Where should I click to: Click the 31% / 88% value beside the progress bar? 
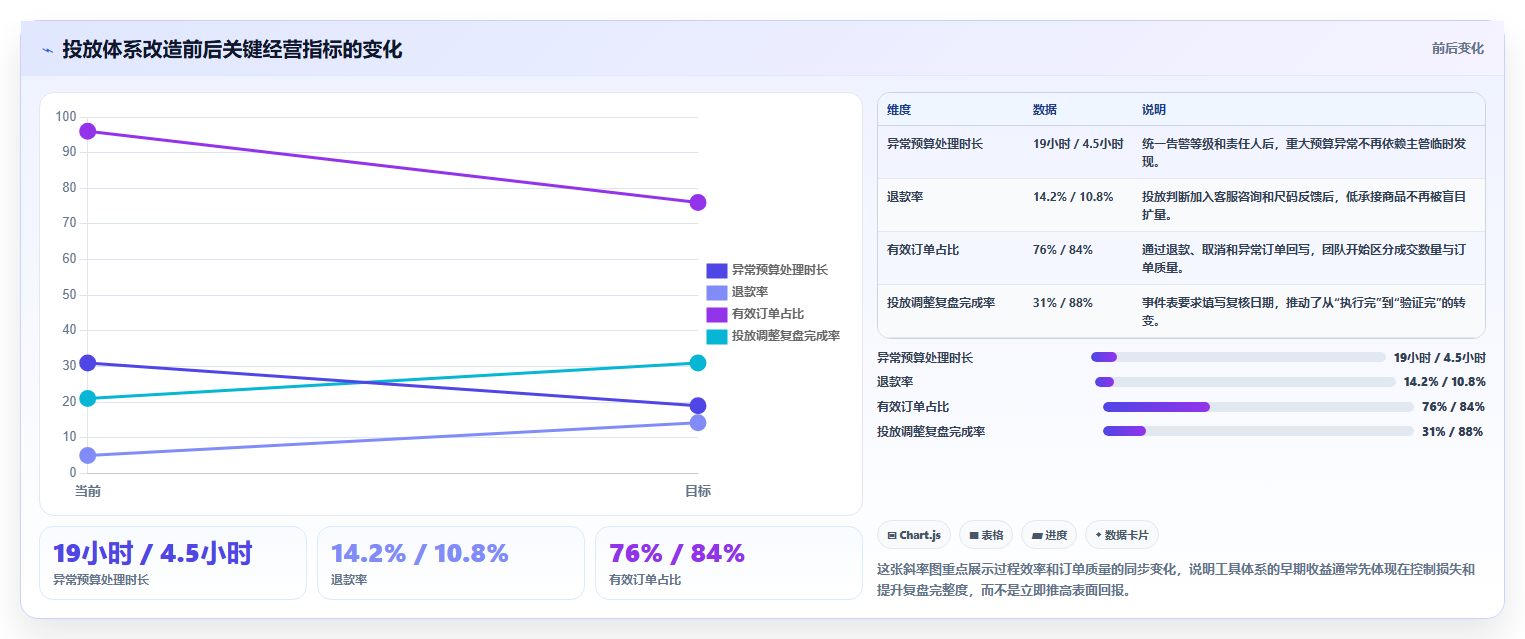(x=1452, y=432)
